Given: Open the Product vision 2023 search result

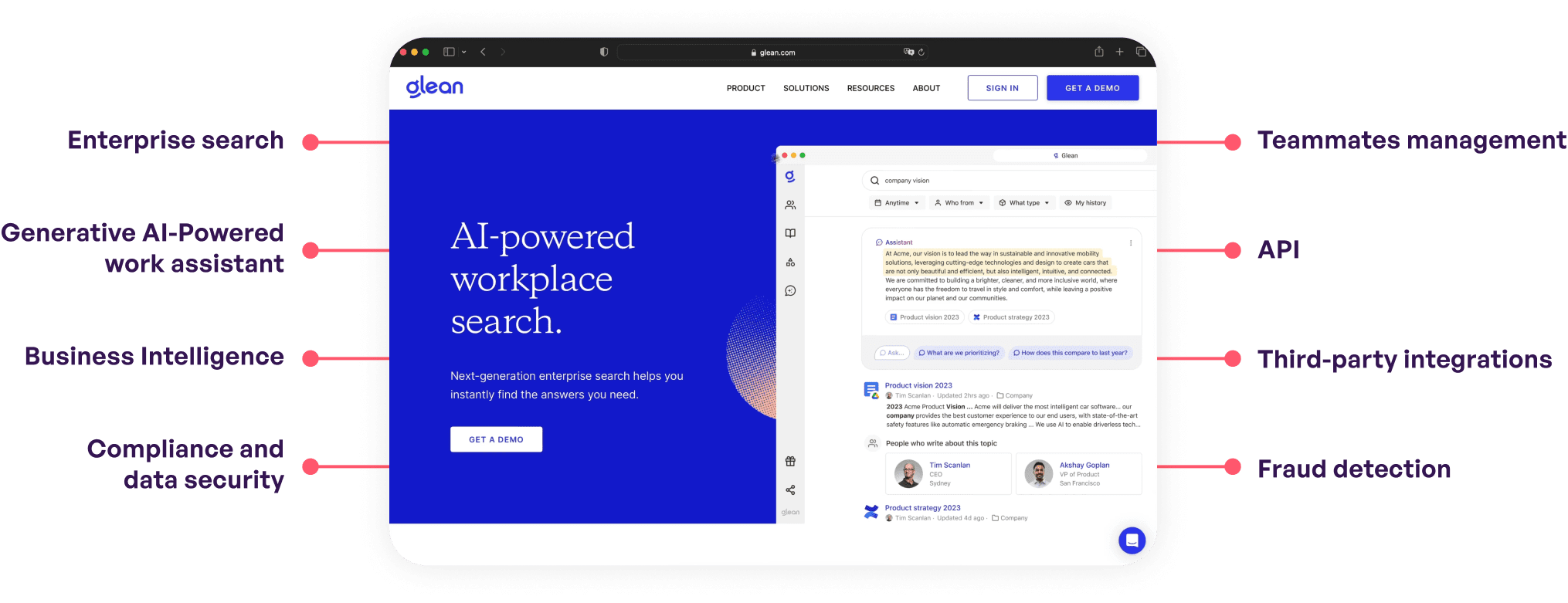Looking at the screenshot, I should [x=918, y=385].
